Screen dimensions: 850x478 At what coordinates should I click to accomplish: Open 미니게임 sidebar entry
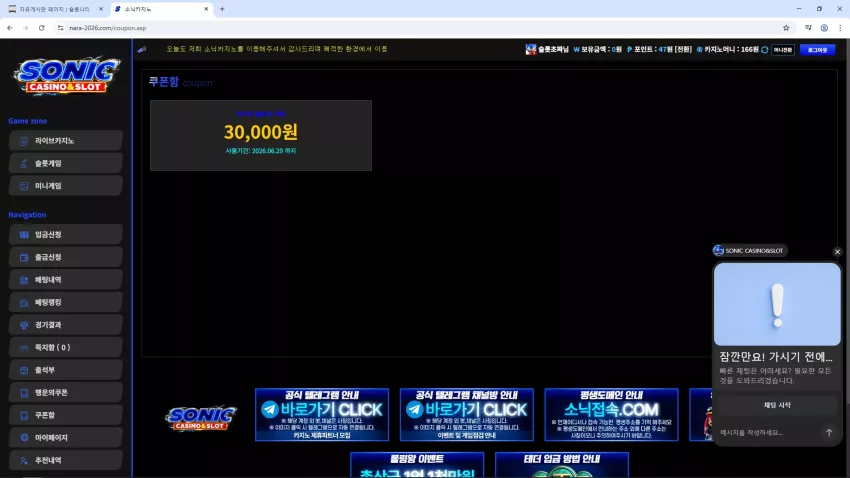66,186
